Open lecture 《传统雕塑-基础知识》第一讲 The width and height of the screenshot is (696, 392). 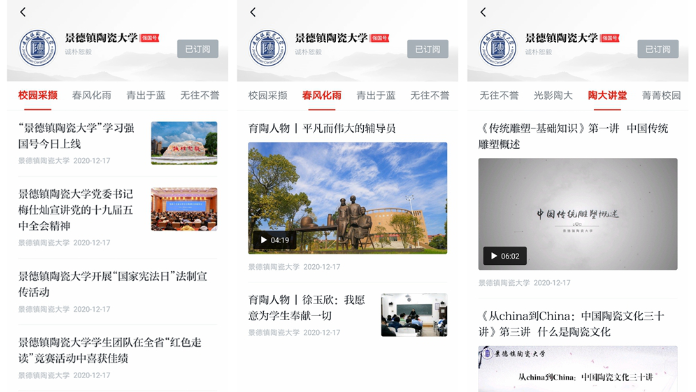click(x=573, y=136)
